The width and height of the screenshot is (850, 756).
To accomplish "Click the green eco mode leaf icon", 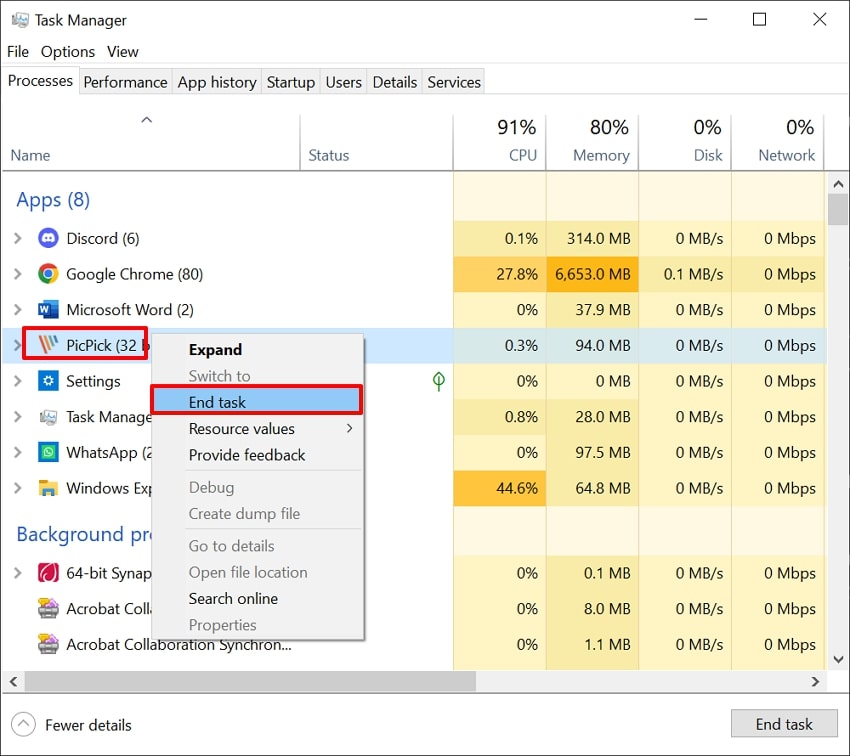I will pos(438,381).
